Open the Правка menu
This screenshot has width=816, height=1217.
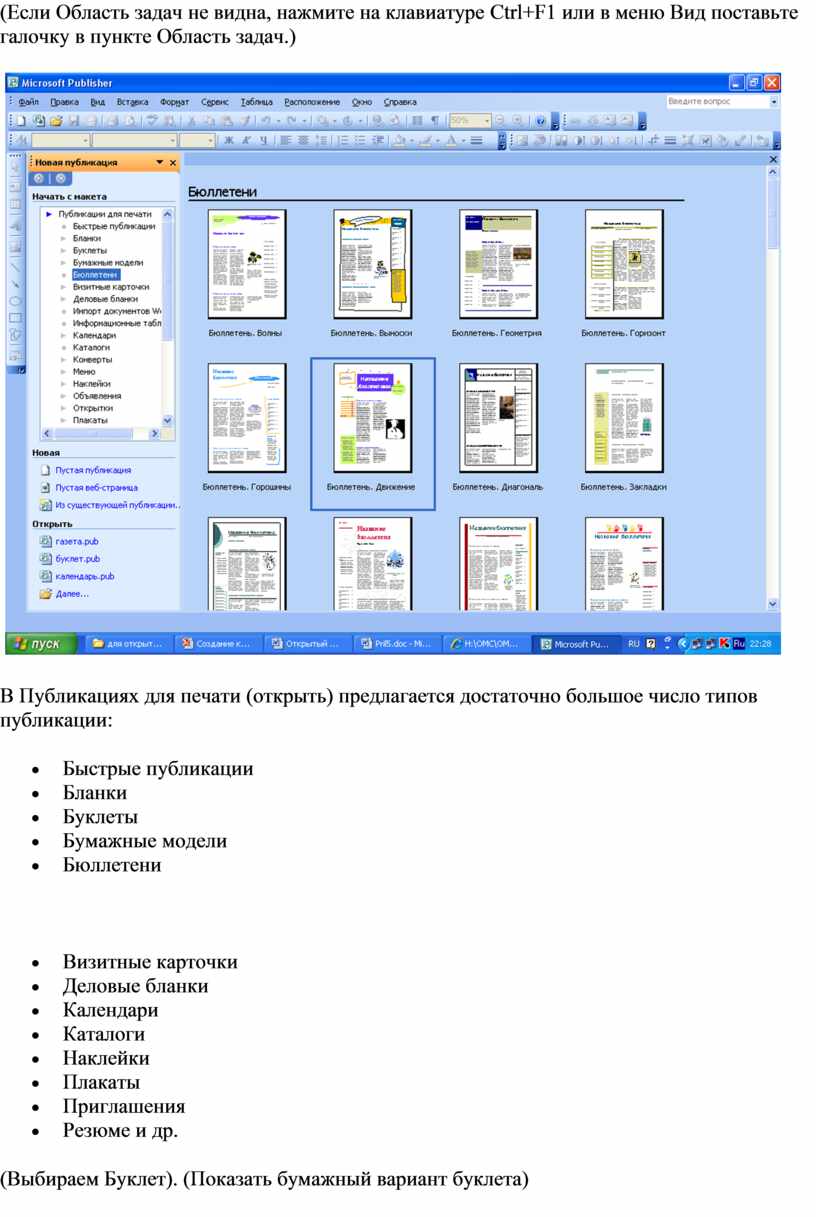64,102
